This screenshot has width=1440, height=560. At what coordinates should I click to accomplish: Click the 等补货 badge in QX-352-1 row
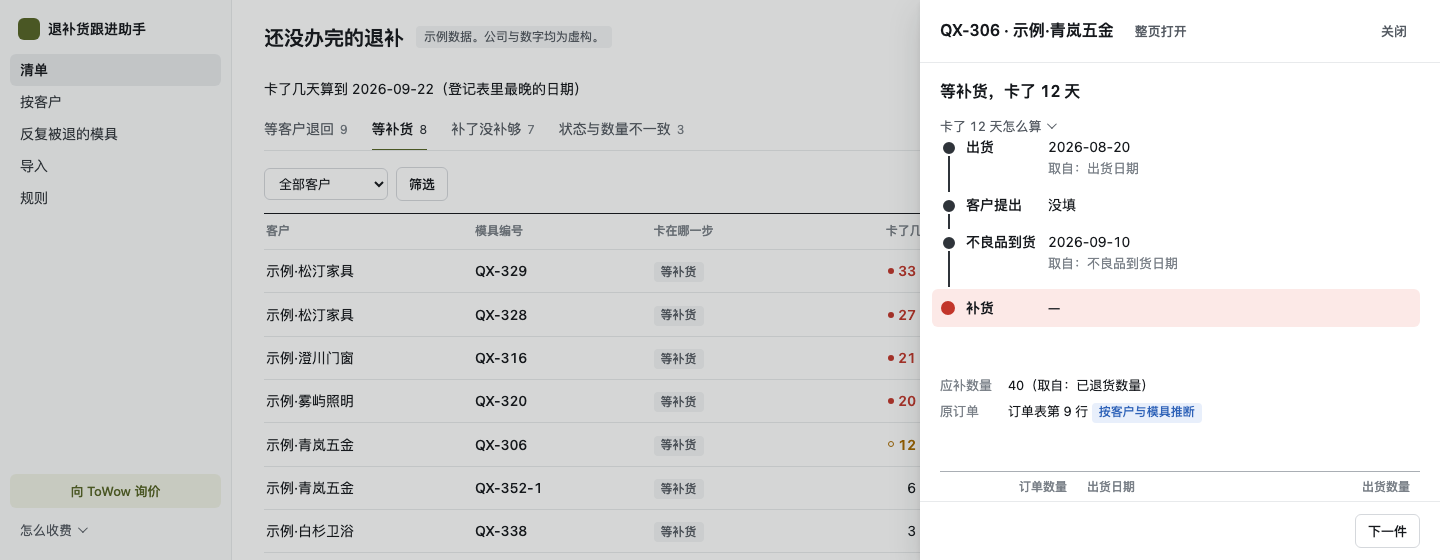click(x=679, y=488)
